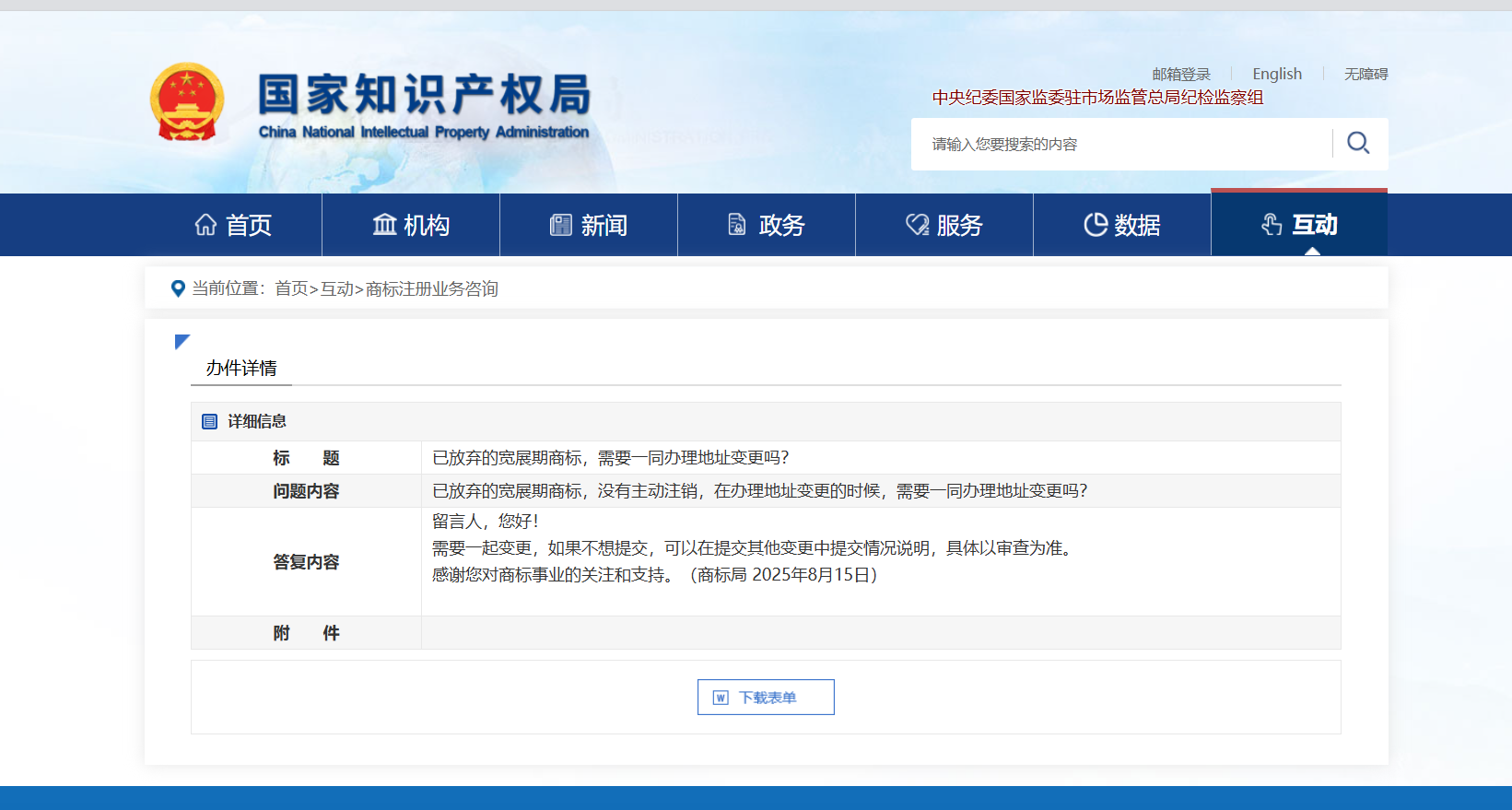Viewport: 1512px width, 810px height.
Task: Click the document icon beside 政务
Action: (x=737, y=225)
